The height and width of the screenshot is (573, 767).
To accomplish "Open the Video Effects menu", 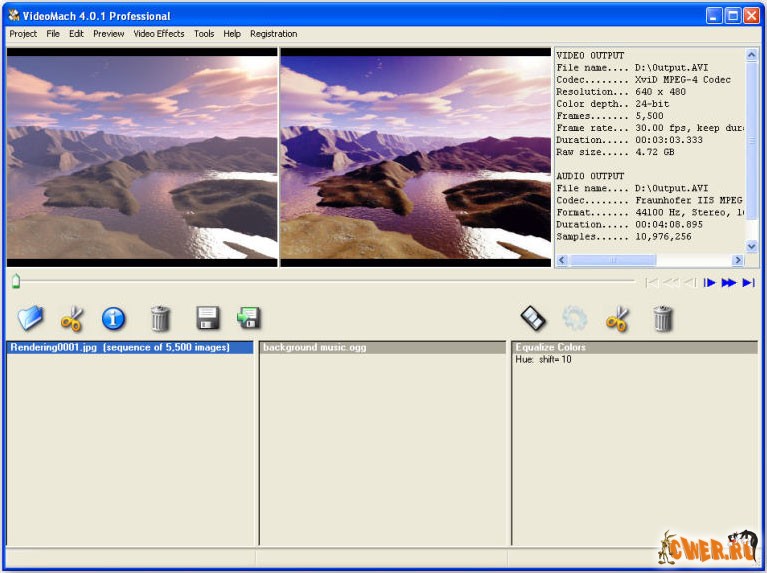I will (159, 34).
